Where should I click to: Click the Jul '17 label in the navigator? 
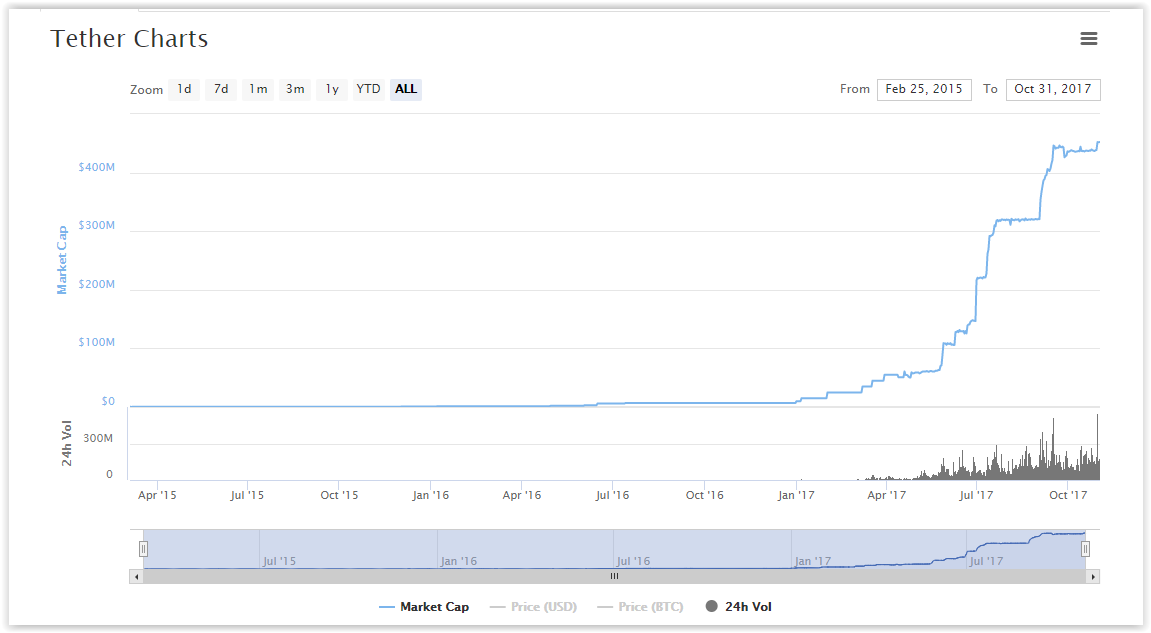click(986, 561)
